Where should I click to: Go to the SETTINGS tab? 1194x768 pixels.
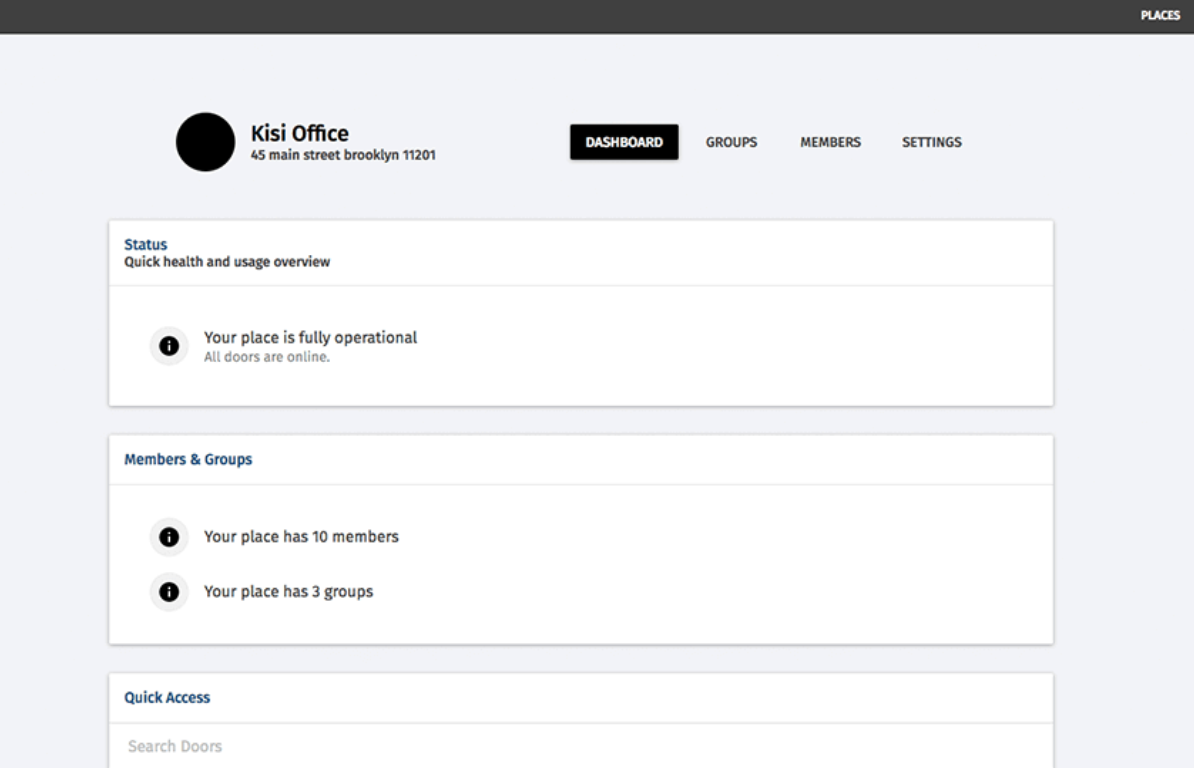(x=931, y=142)
